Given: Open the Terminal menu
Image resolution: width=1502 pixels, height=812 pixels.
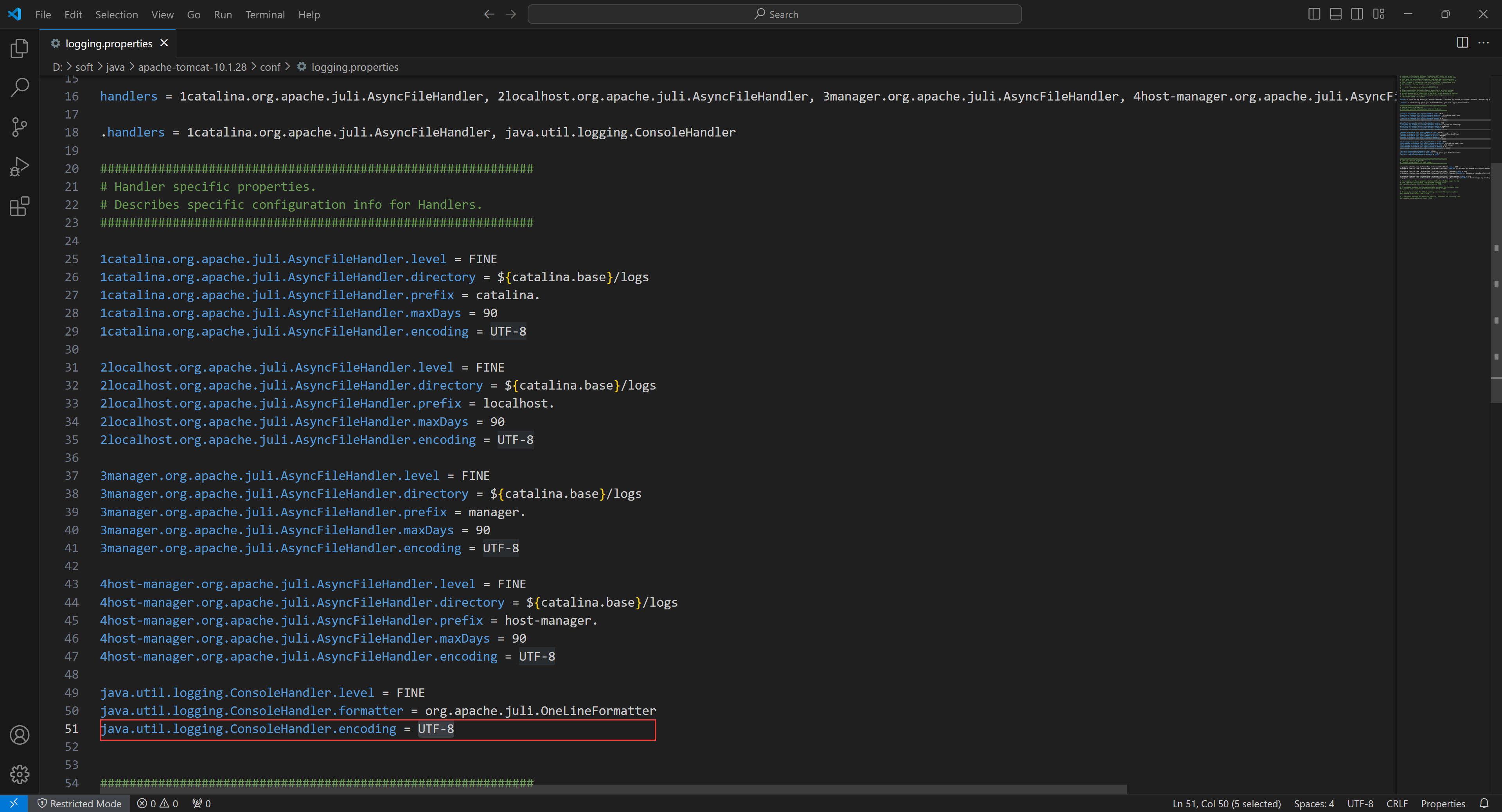Looking at the screenshot, I should coord(265,14).
